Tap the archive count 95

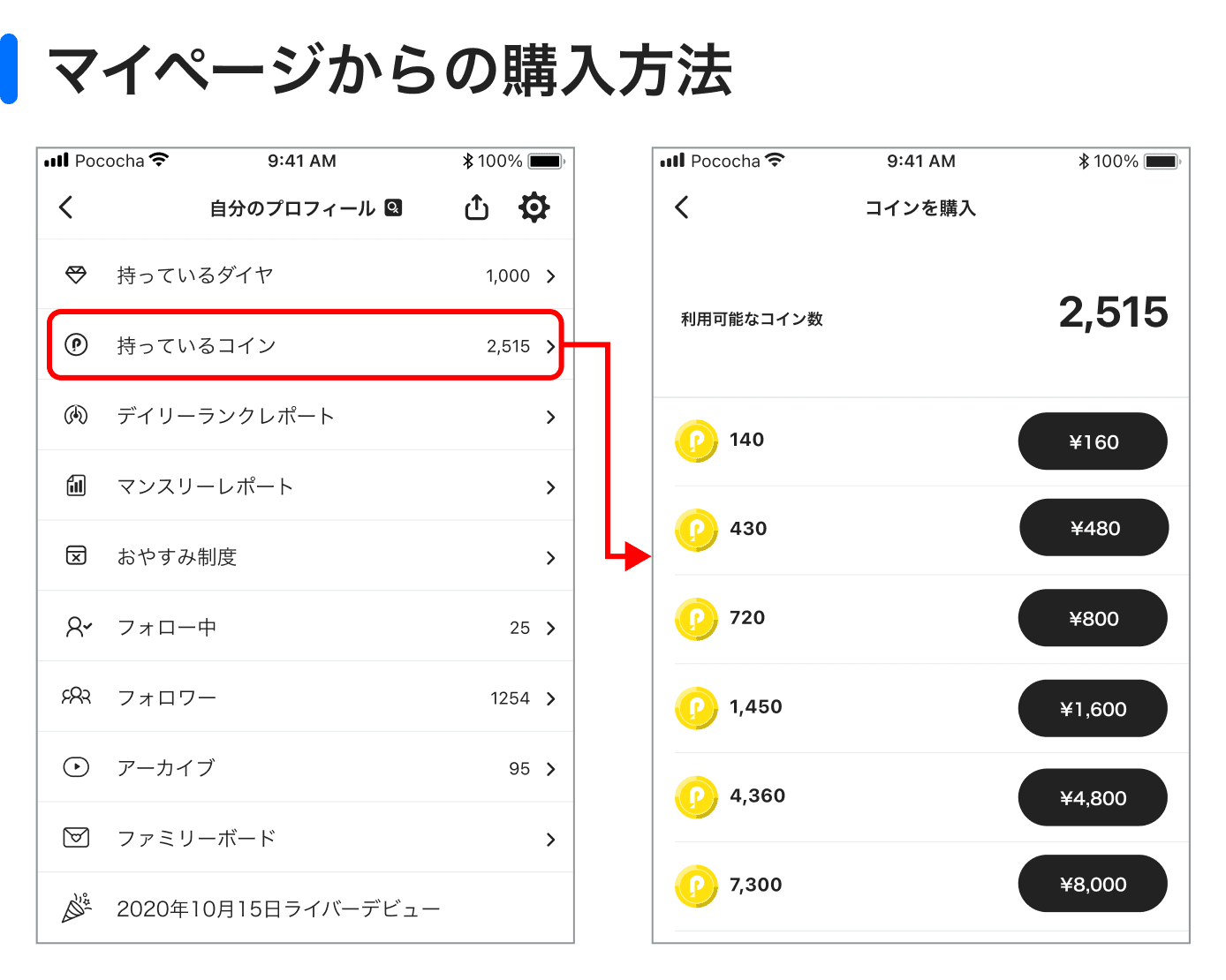pos(519,769)
